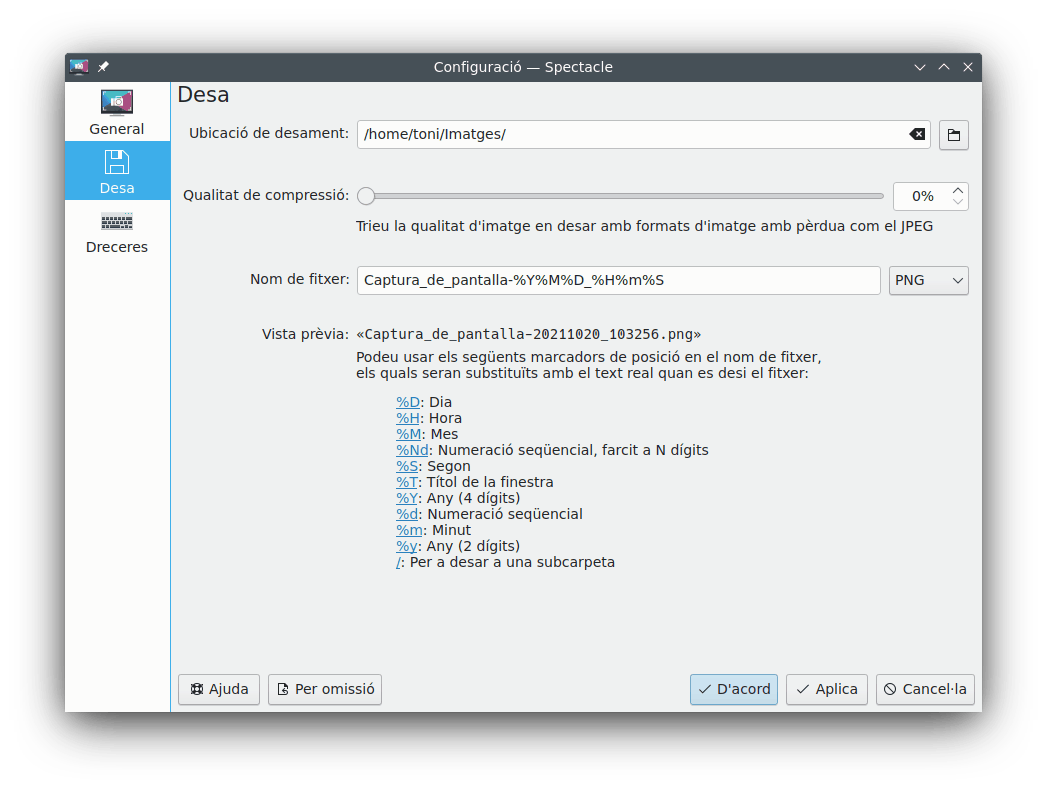
Task: Open Ajuda help button
Action: click(x=219, y=689)
